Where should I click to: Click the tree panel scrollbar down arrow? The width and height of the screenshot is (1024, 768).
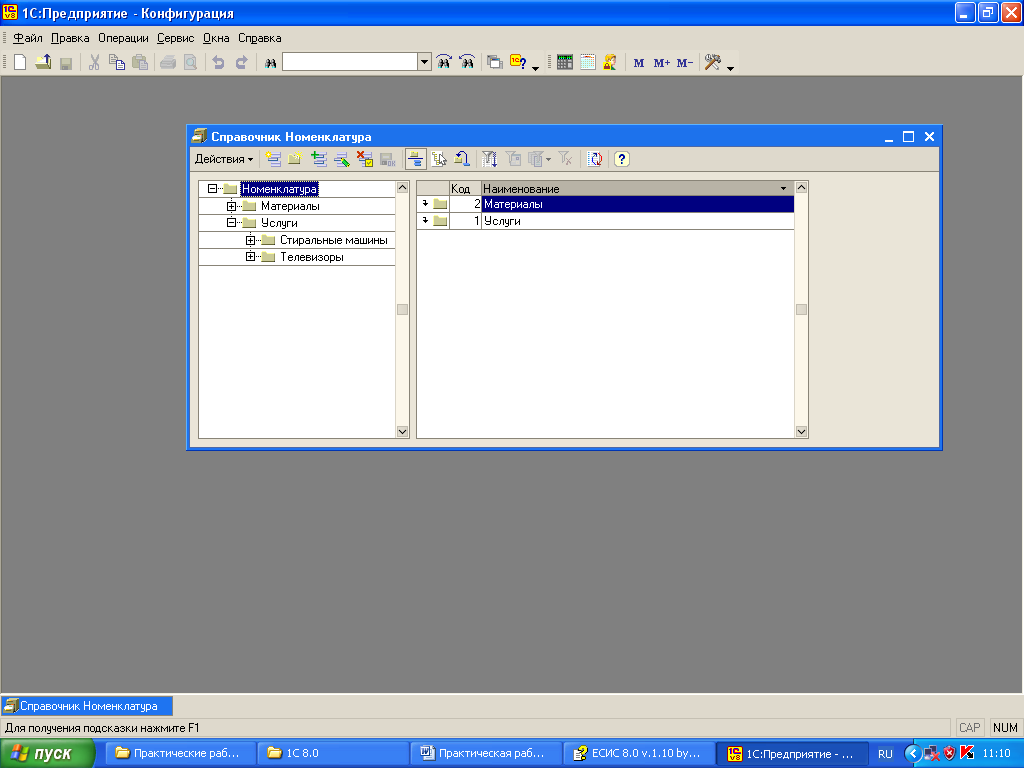point(402,432)
